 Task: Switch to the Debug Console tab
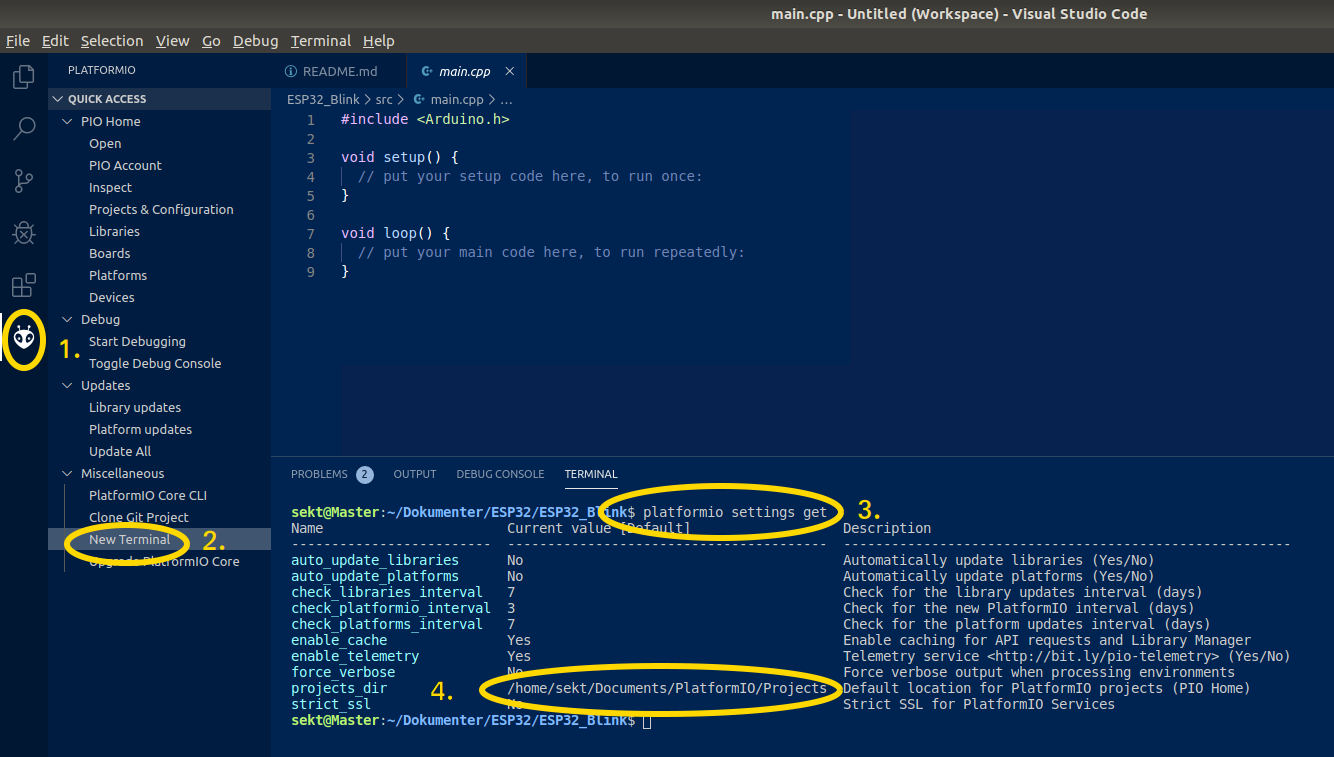500,474
